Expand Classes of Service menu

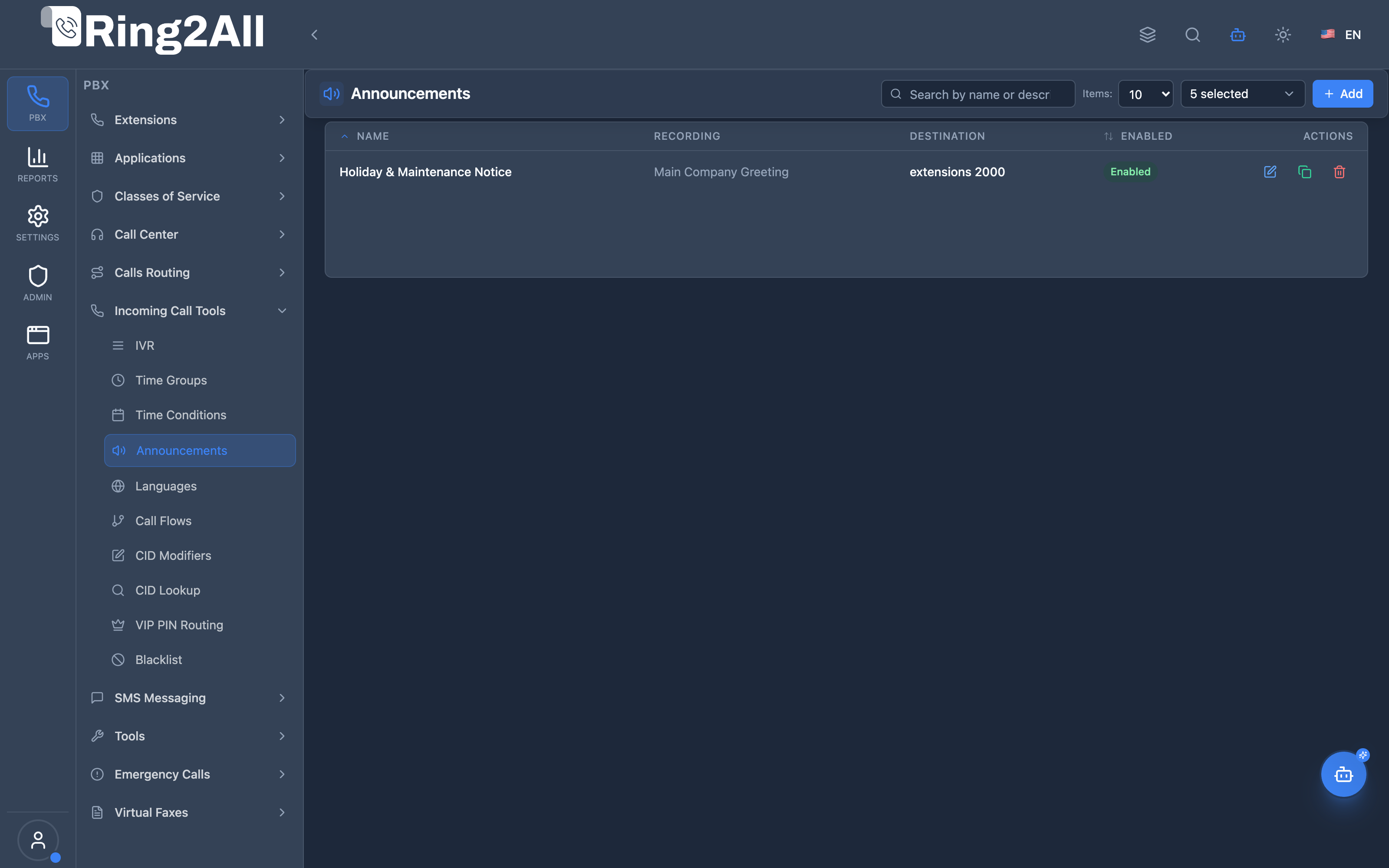tap(189, 196)
